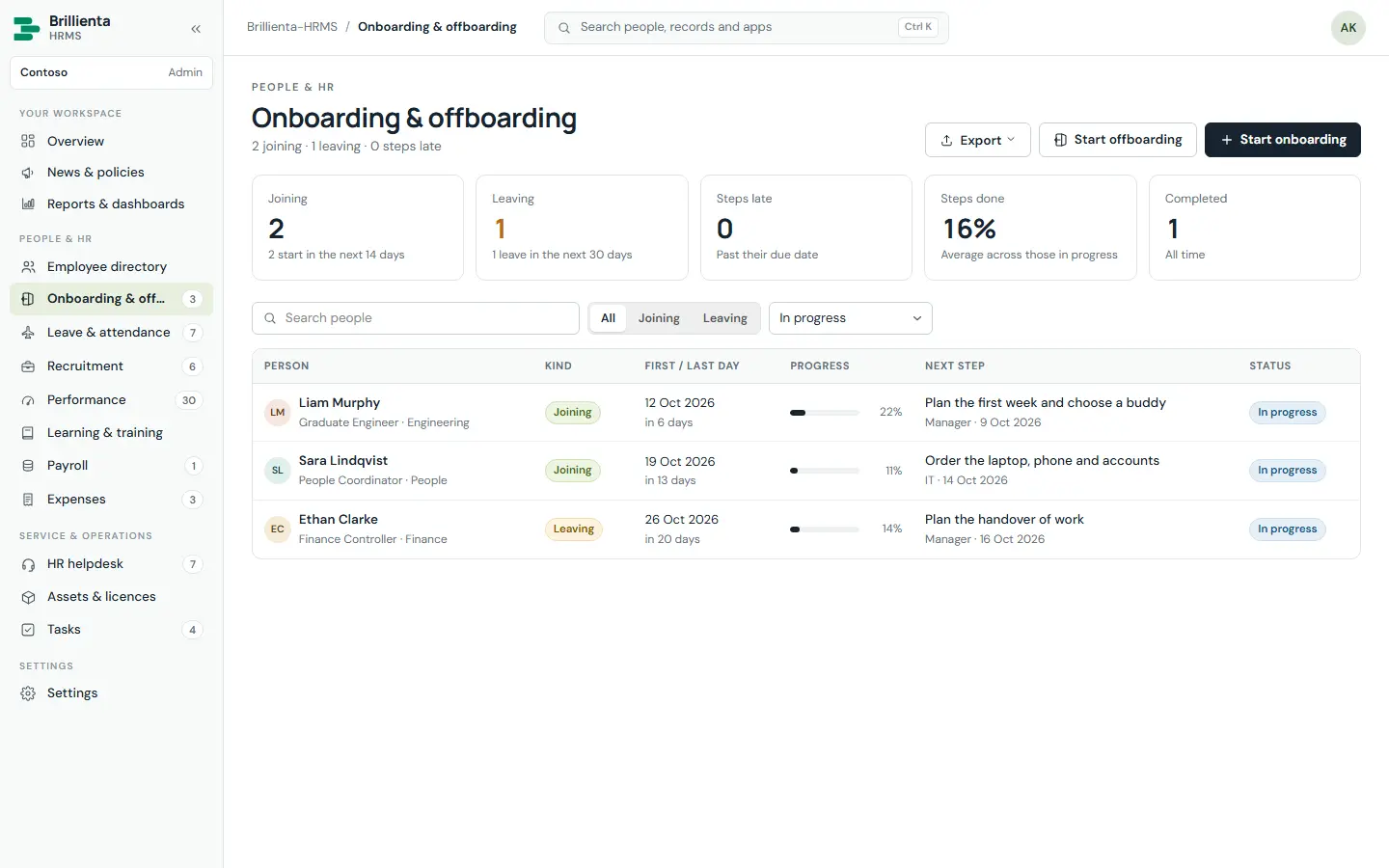Screen dimensions: 1389x868
Task: Focus the global search people, records and apps box
Action: [746, 28]
